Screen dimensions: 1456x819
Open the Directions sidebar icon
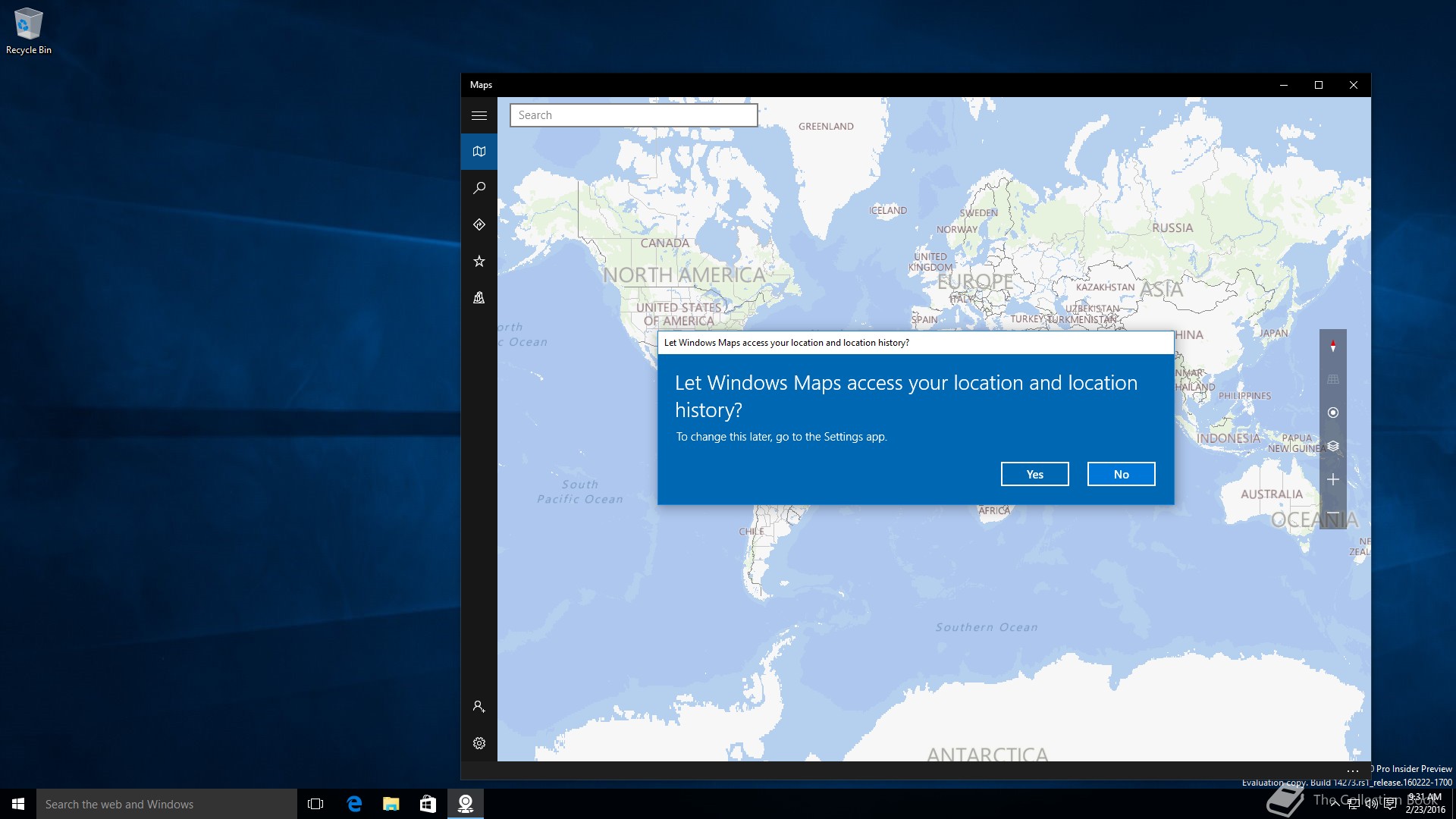(479, 224)
